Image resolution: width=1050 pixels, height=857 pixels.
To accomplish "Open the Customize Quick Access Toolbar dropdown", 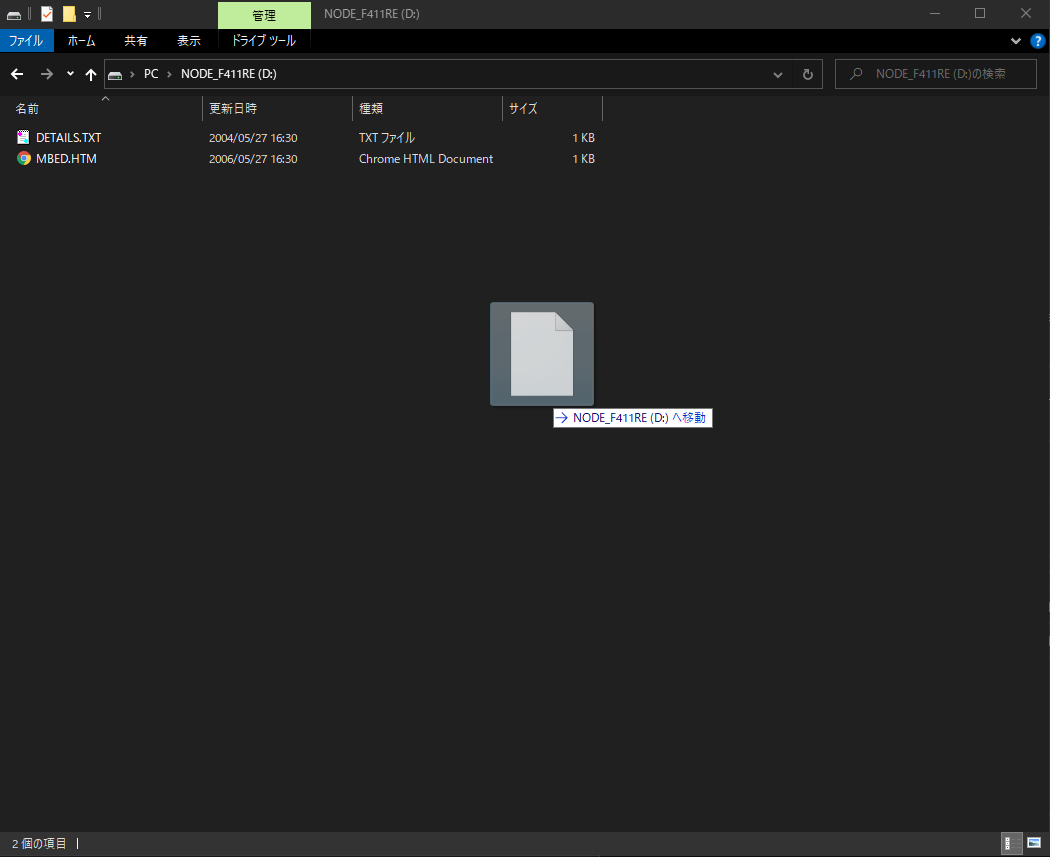I will [x=88, y=14].
